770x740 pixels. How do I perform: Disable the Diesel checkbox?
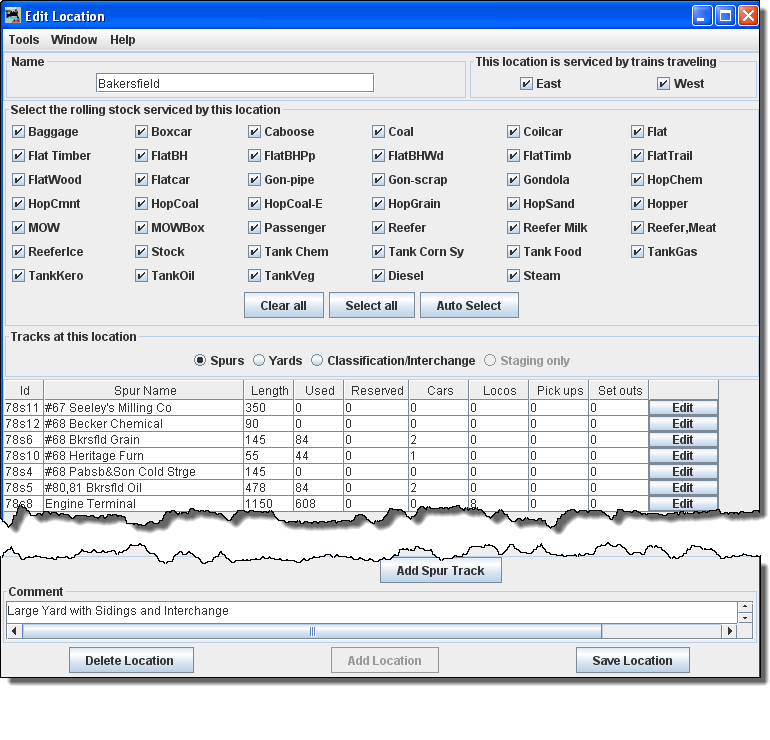point(378,276)
